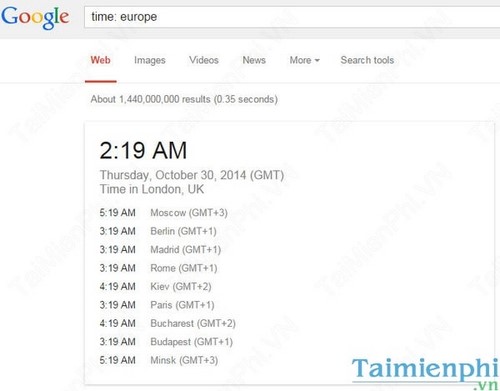Click the 3:19 AM time beside Budapest

pyautogui.click(x=117, y=342)
